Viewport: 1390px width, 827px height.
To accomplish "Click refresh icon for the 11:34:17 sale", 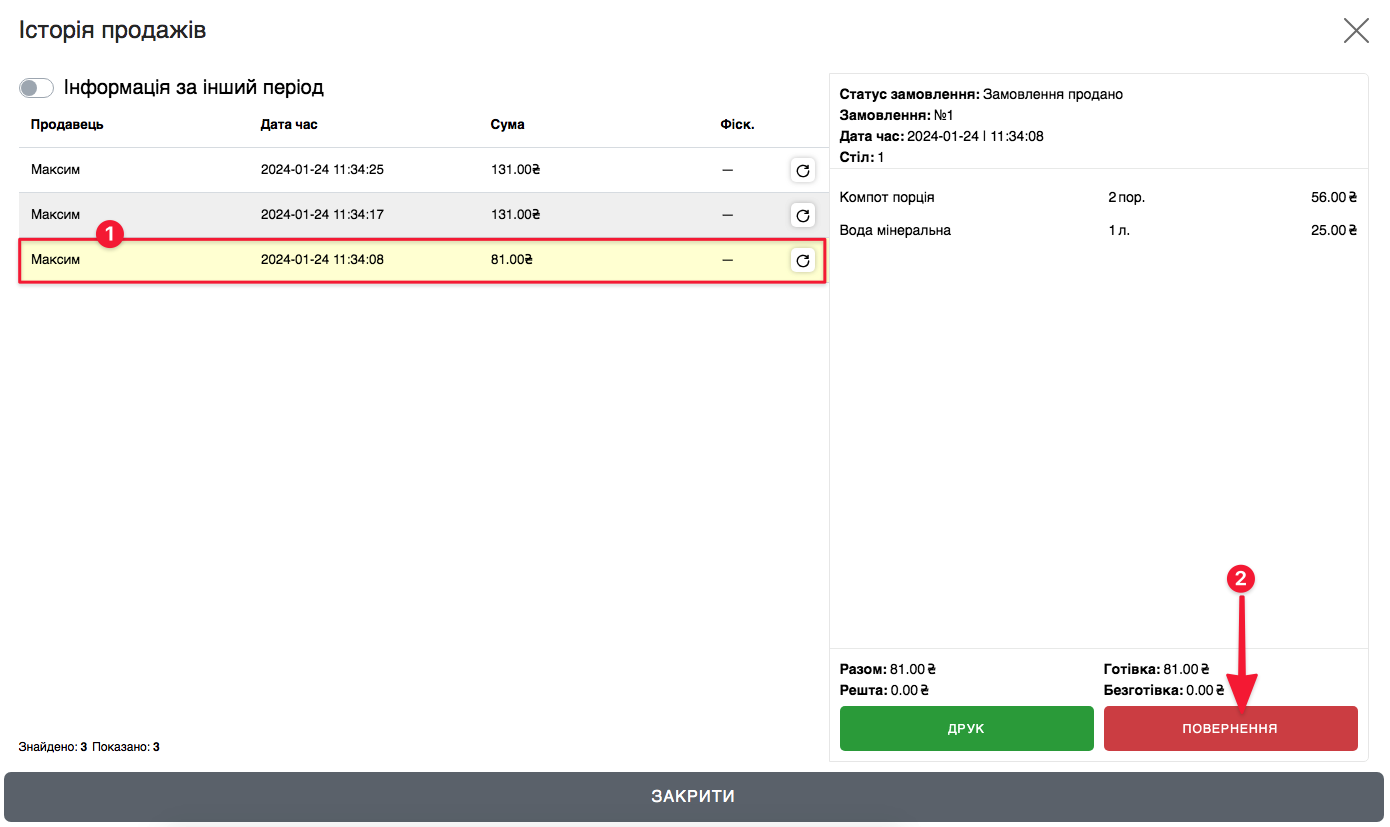I will 802,215.
